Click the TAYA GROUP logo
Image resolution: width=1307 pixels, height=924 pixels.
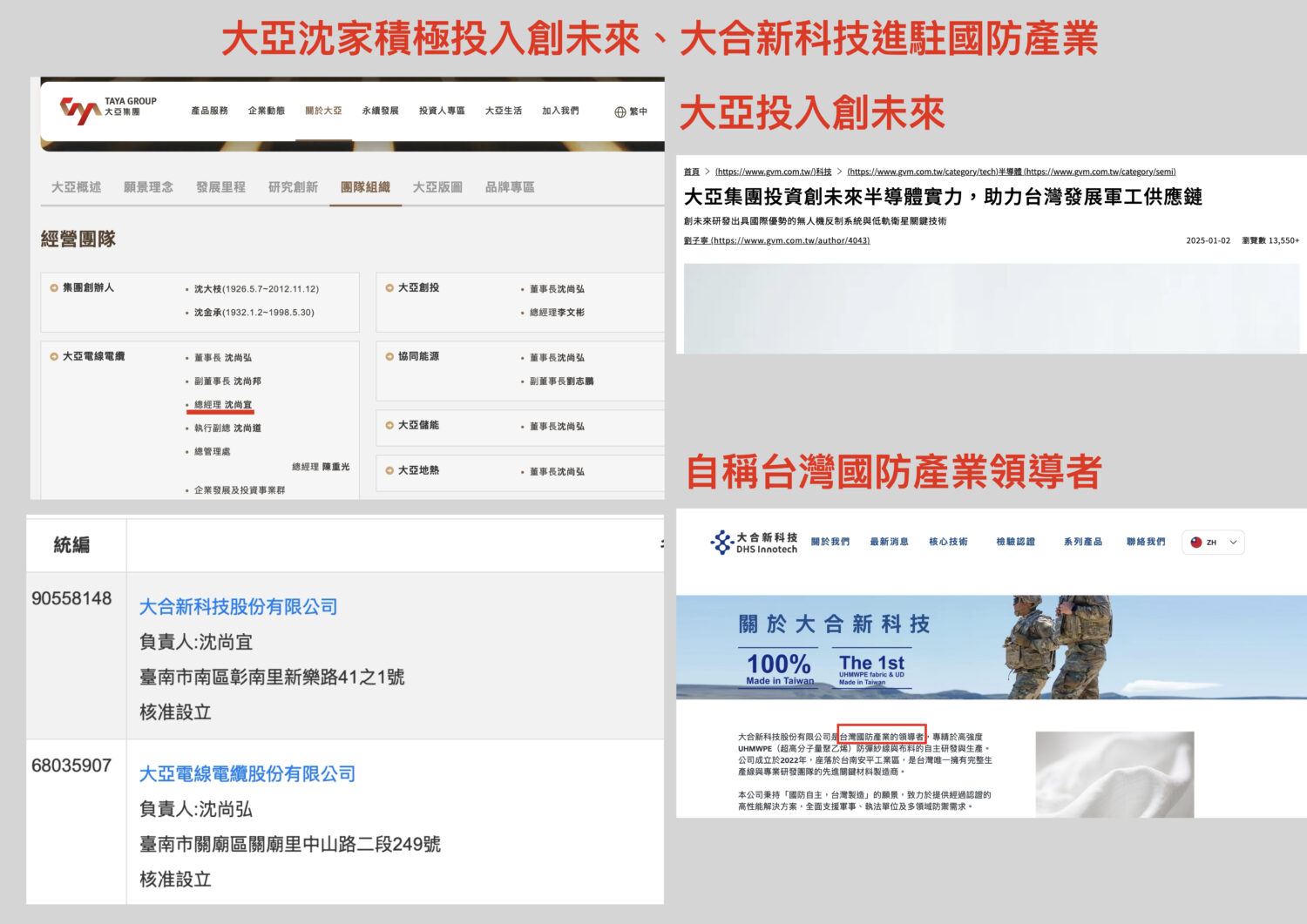(108, 111)
